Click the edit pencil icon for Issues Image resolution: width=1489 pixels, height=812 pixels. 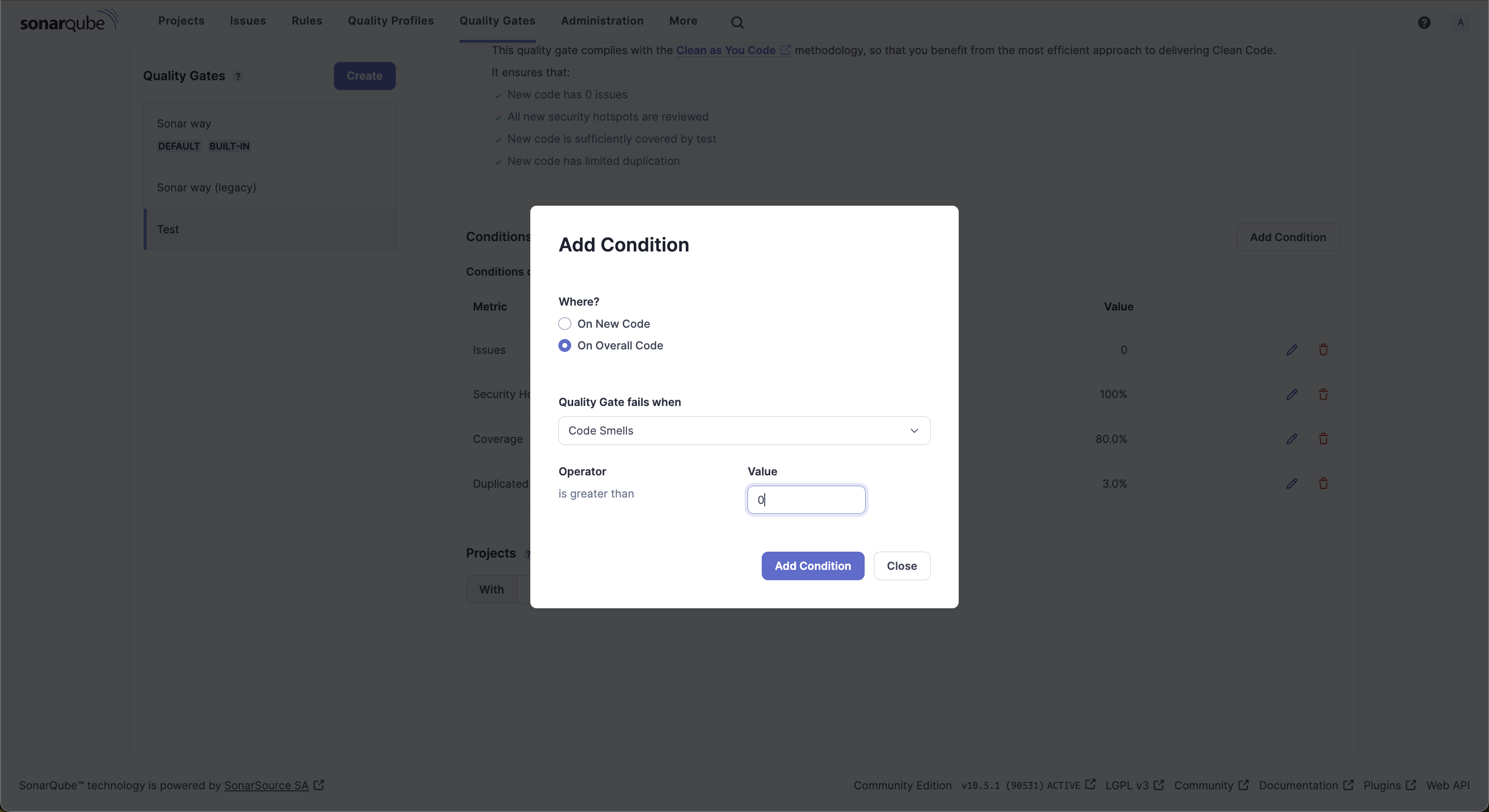[1292, 350]
